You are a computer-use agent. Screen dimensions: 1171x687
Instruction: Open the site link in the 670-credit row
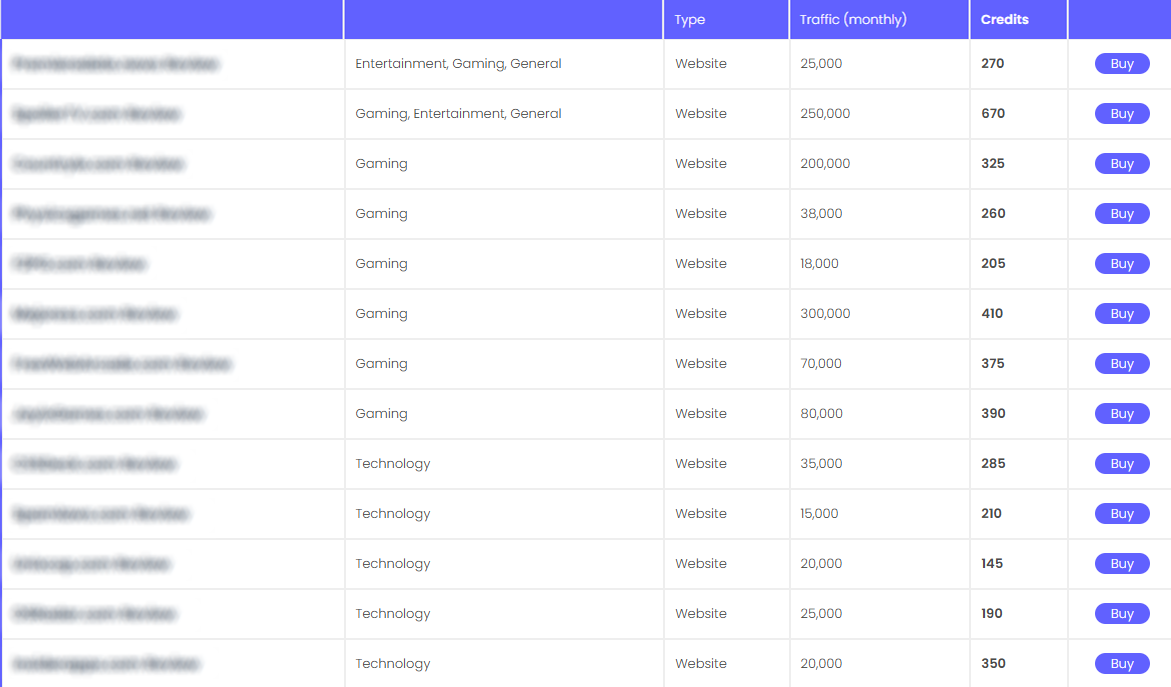click(97, 114)
